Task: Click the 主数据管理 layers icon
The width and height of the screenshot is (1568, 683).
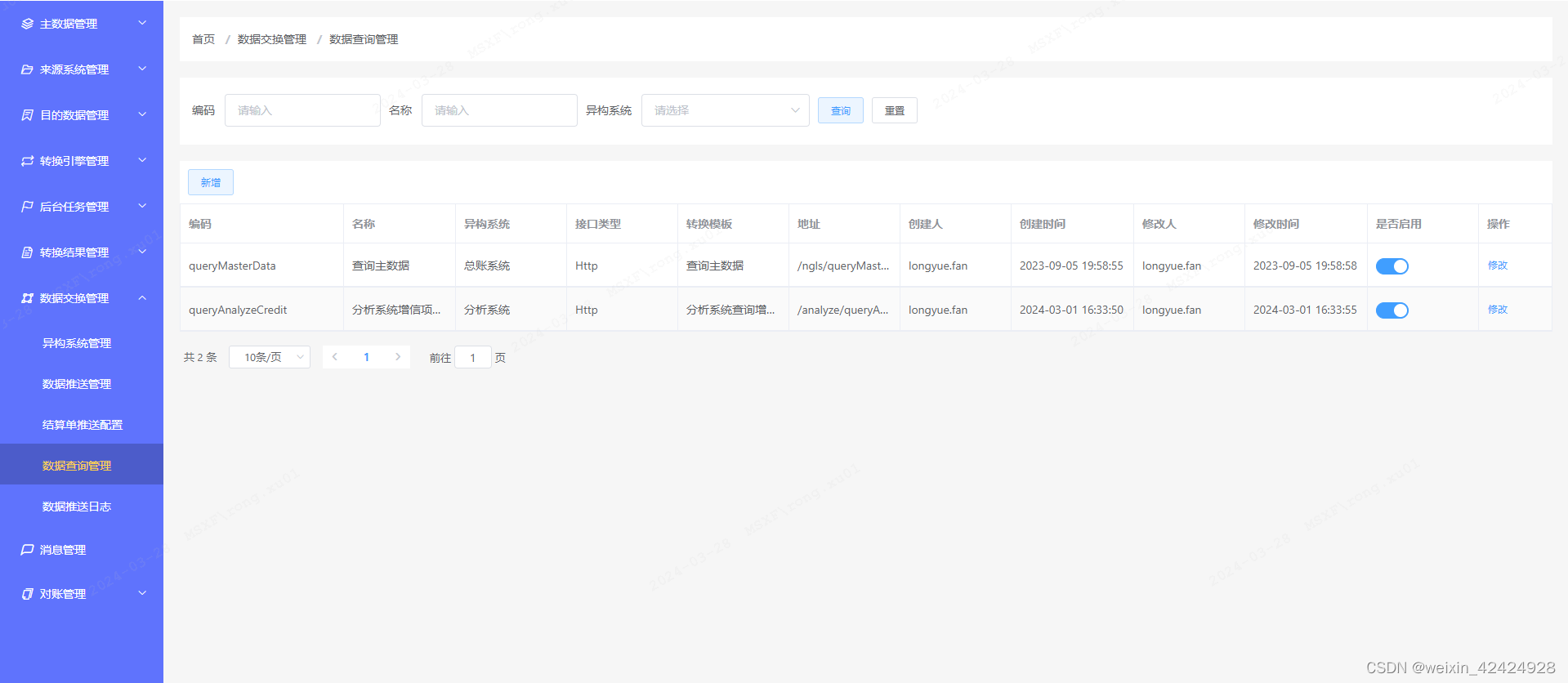Action: coord(27,24)
